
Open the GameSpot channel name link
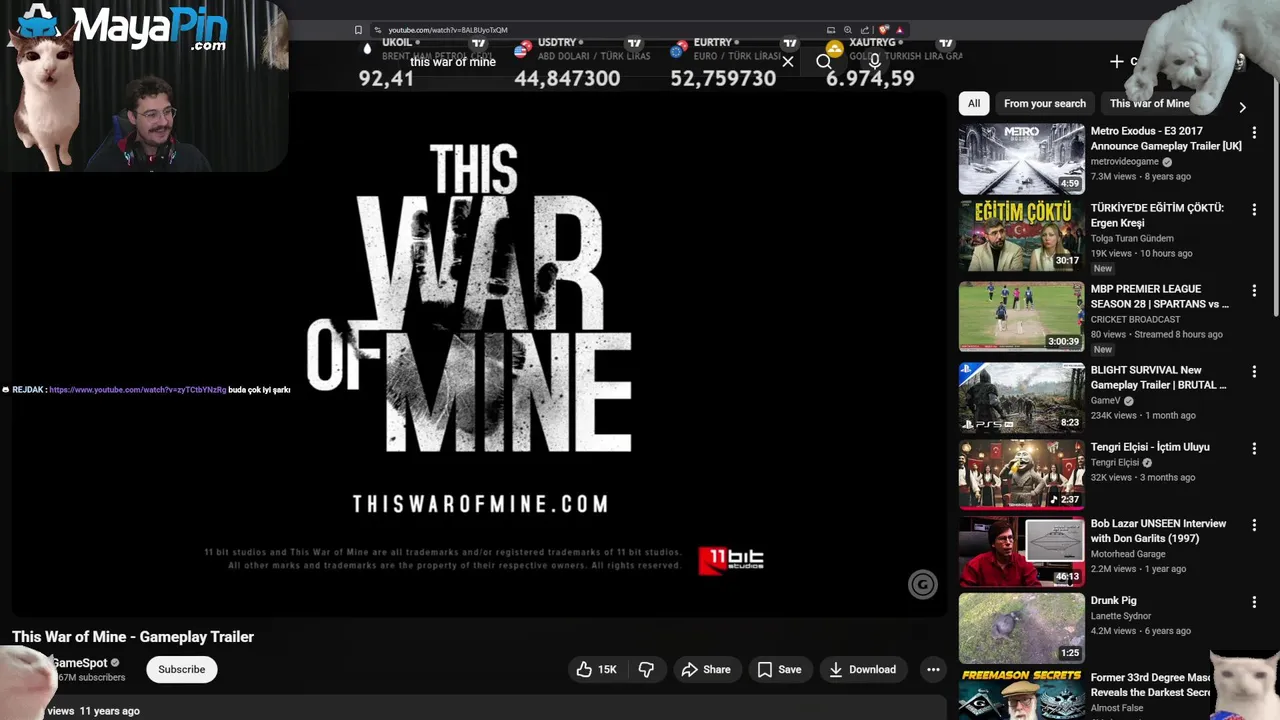80,662
